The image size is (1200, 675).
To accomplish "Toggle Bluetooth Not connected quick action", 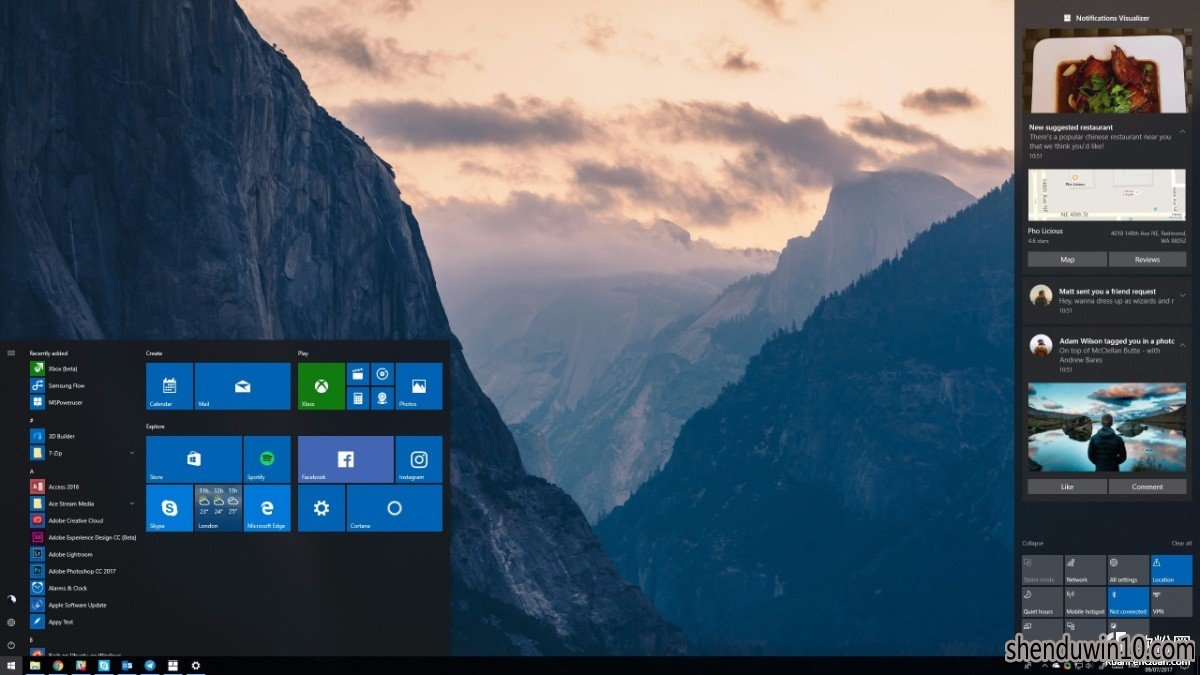I will pyautogui.click(x=1128, y=602).
